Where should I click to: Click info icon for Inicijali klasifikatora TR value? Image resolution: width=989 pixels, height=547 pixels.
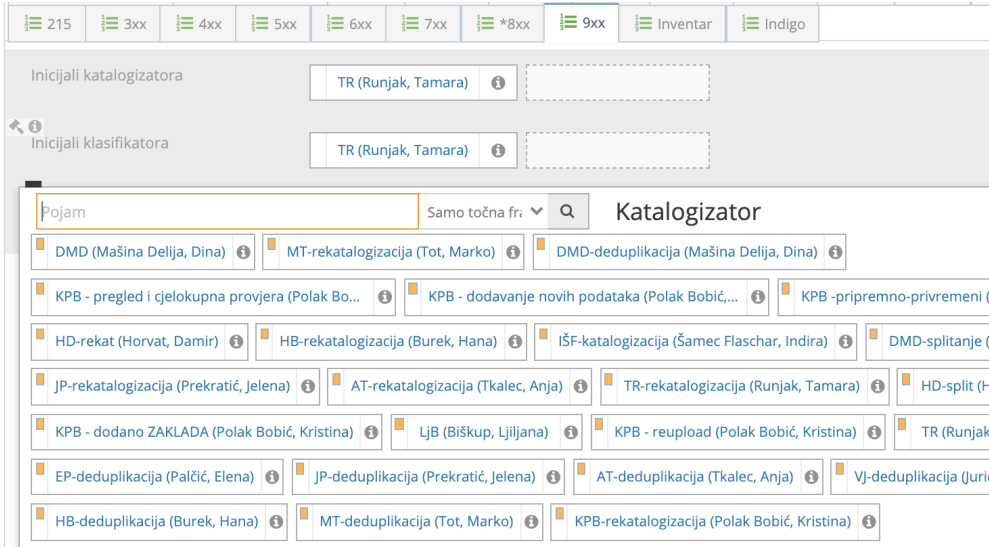click(x=498, y=150)
